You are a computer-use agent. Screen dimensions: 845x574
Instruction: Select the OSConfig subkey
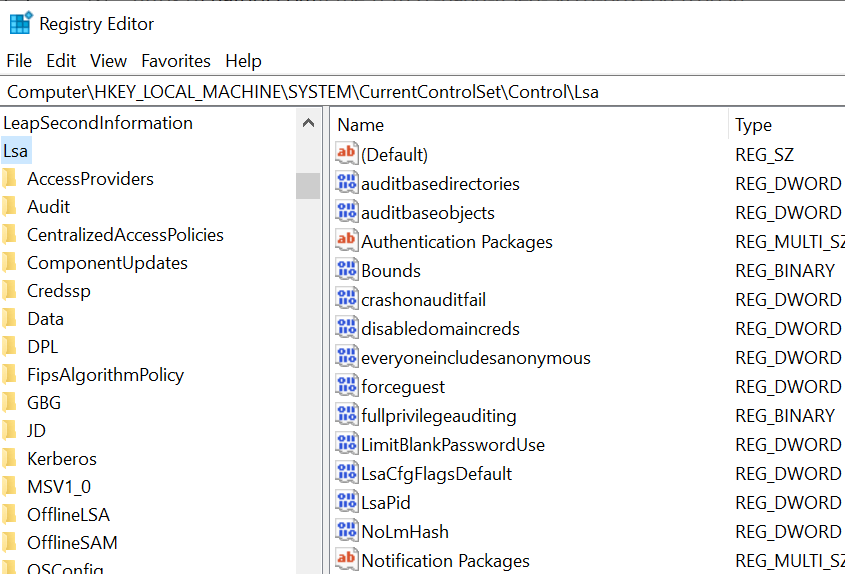[x=65, y=568]
